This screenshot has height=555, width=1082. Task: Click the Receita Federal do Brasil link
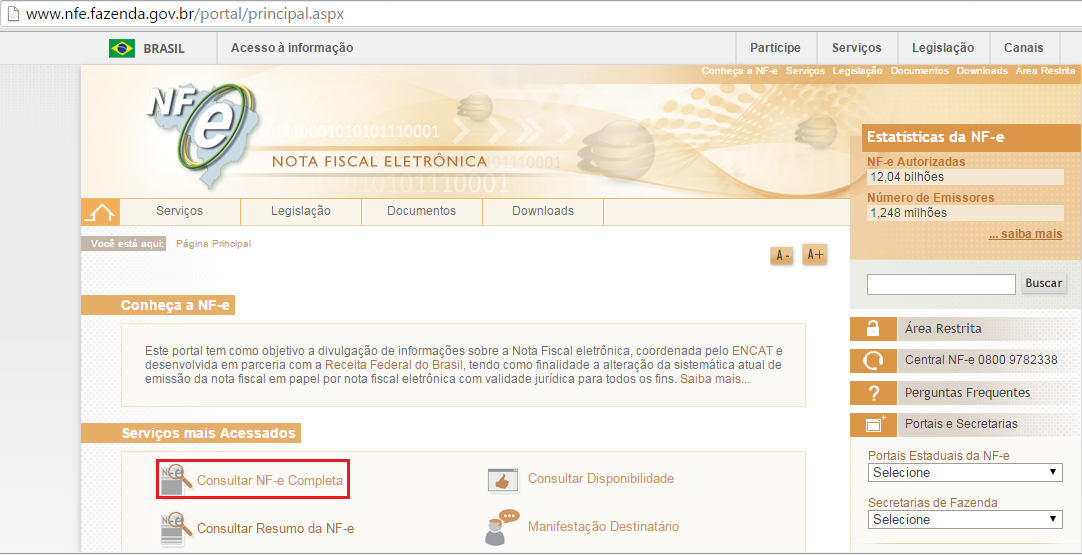tap(395, 364)
